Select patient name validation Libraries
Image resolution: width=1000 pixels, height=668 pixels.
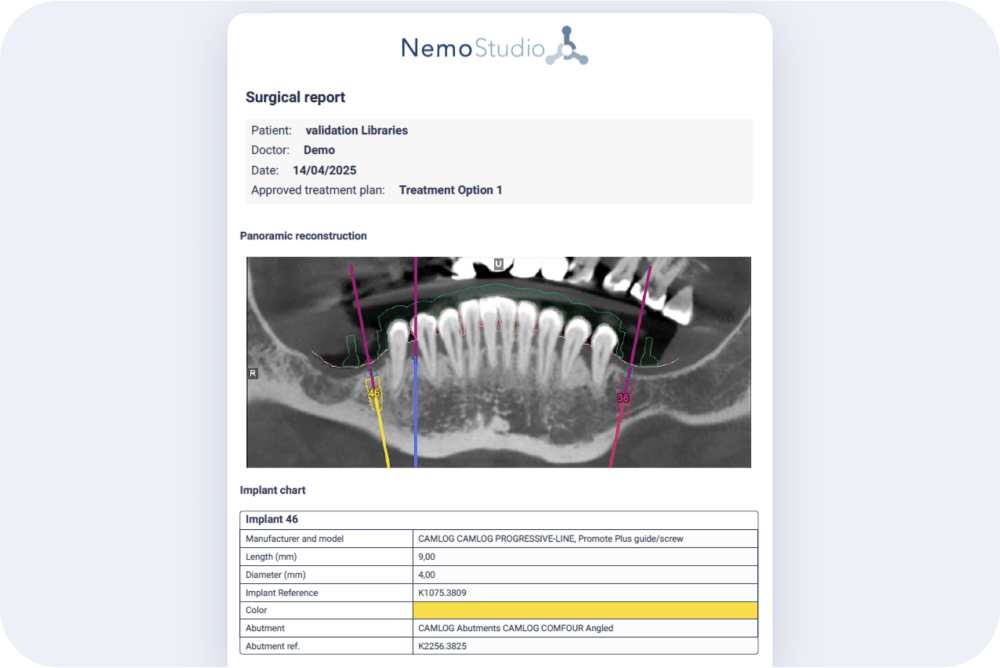(357, 130)
